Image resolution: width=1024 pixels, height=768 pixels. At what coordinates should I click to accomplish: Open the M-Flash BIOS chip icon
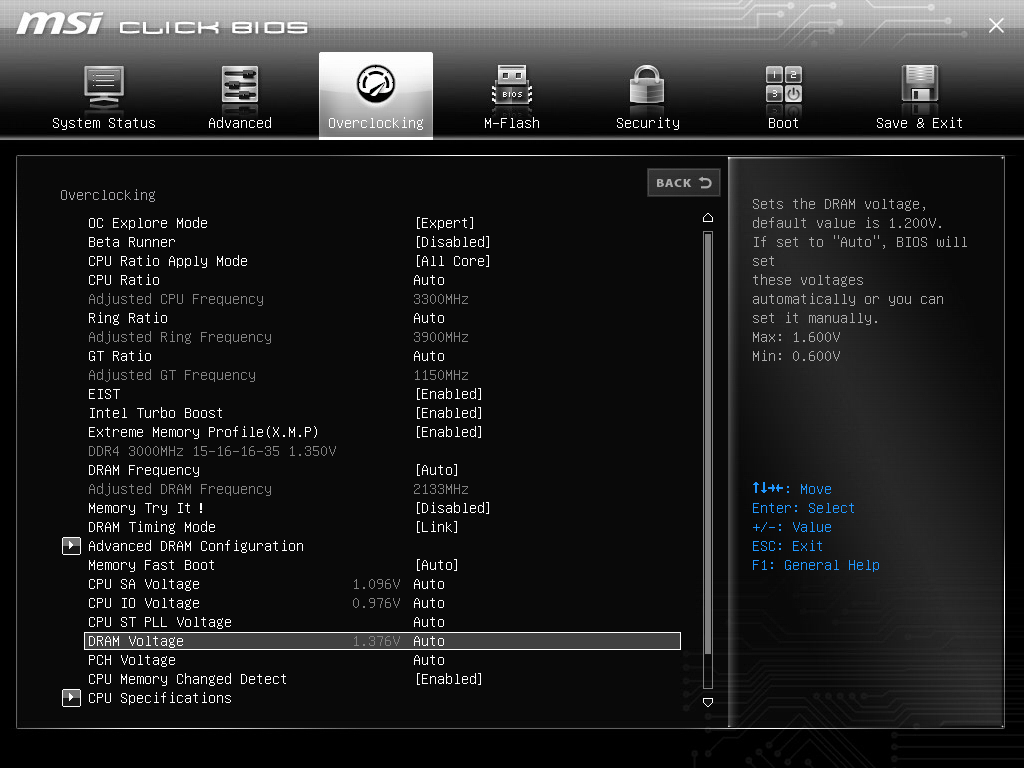click(512, 86)
